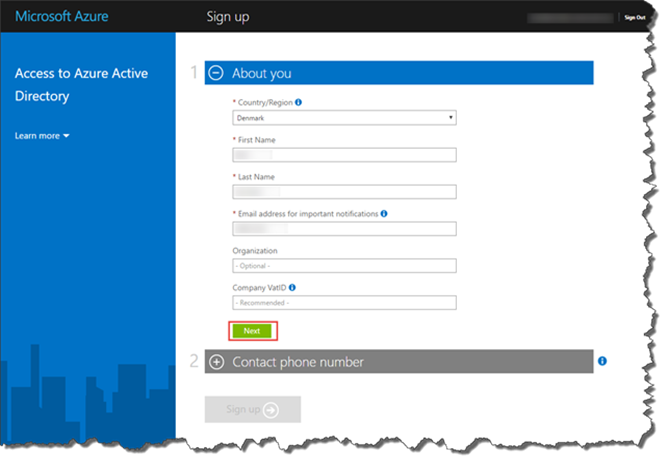This screenshot has height=462, width=668.
Task: Open the Country/Region dropdown showing Denmark
Action: tap(344, 118)
